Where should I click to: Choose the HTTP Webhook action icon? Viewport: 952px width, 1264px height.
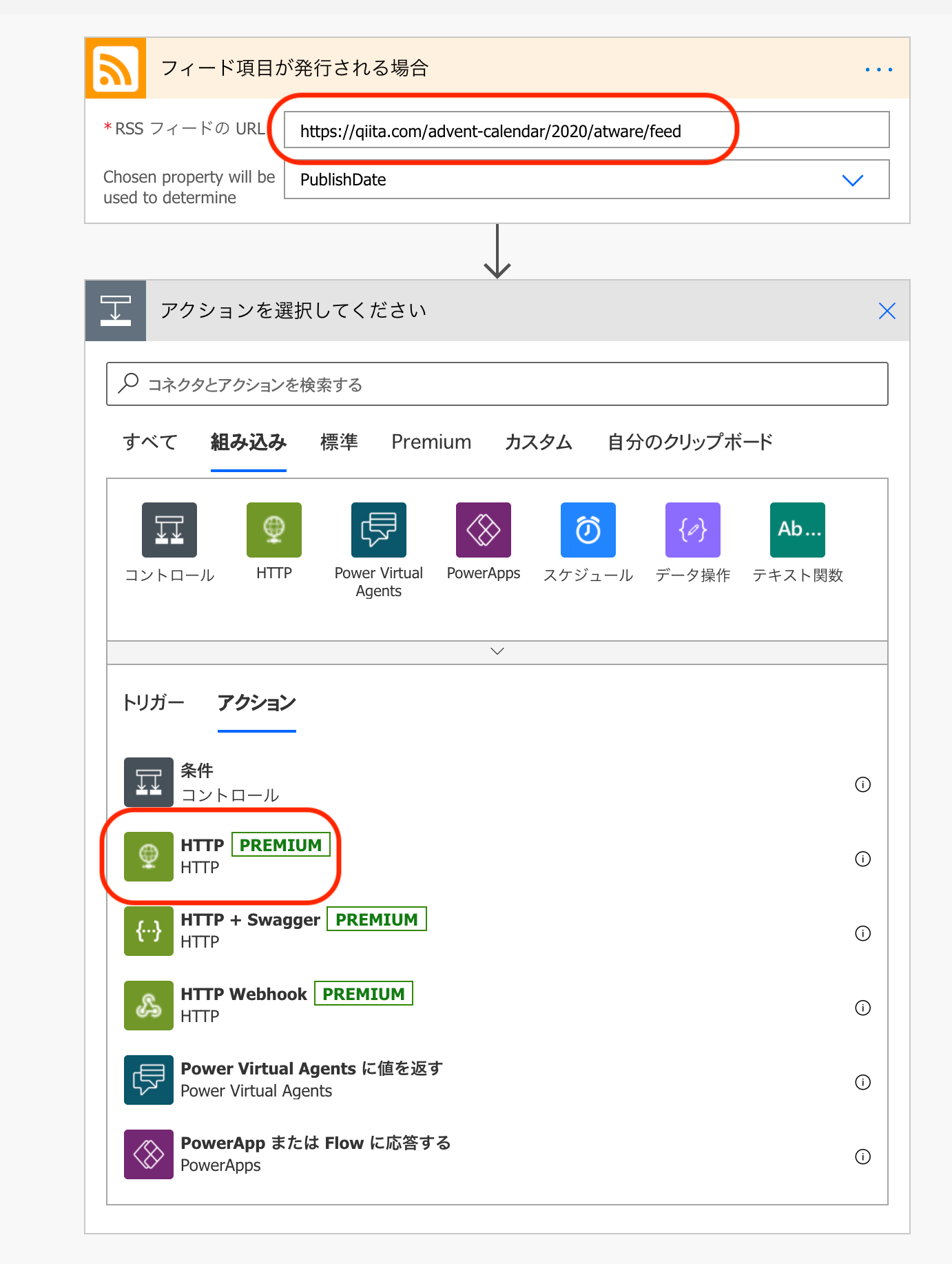(149, 1006)
